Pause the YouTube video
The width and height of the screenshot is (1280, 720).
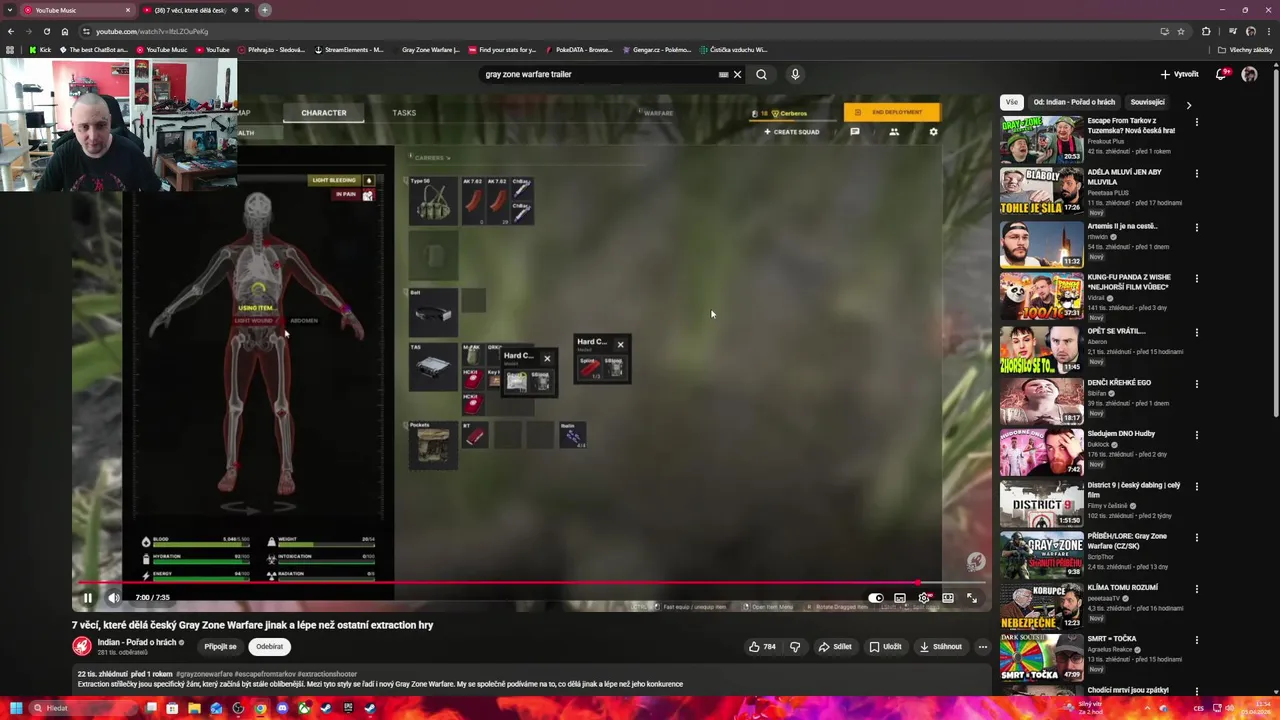(87, 598)
